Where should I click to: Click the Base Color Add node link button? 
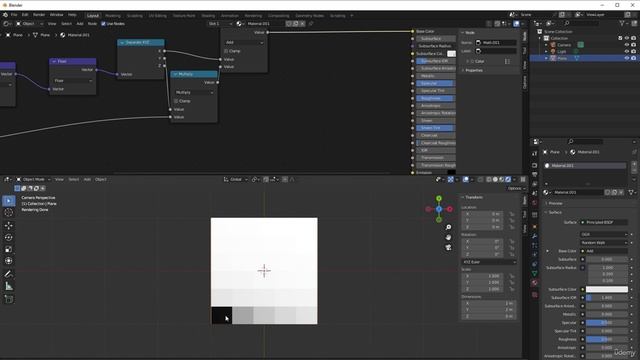pyautogui.click(x=604, y=251)
